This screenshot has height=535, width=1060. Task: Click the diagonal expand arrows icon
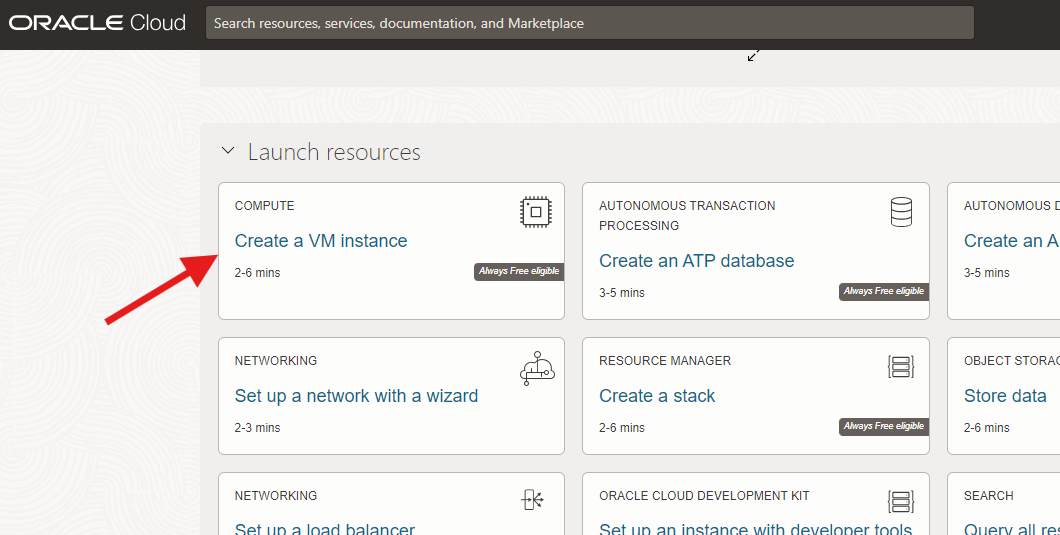point(754,55)
